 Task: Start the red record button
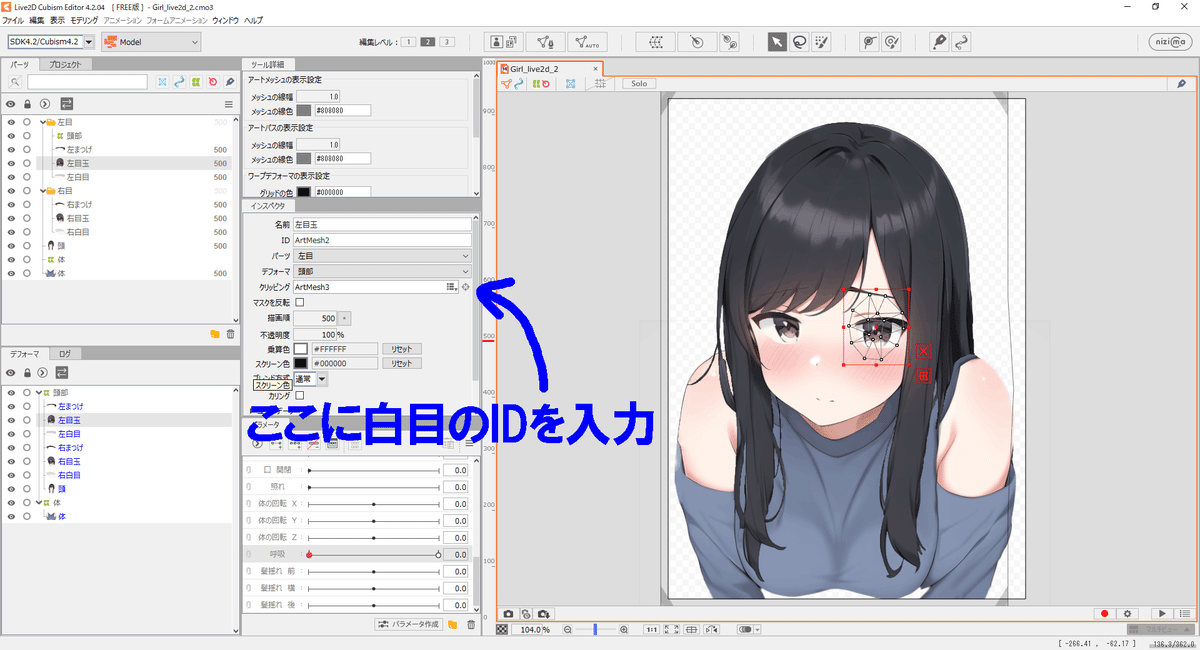pyautogui.click(x=1104, y=613)
